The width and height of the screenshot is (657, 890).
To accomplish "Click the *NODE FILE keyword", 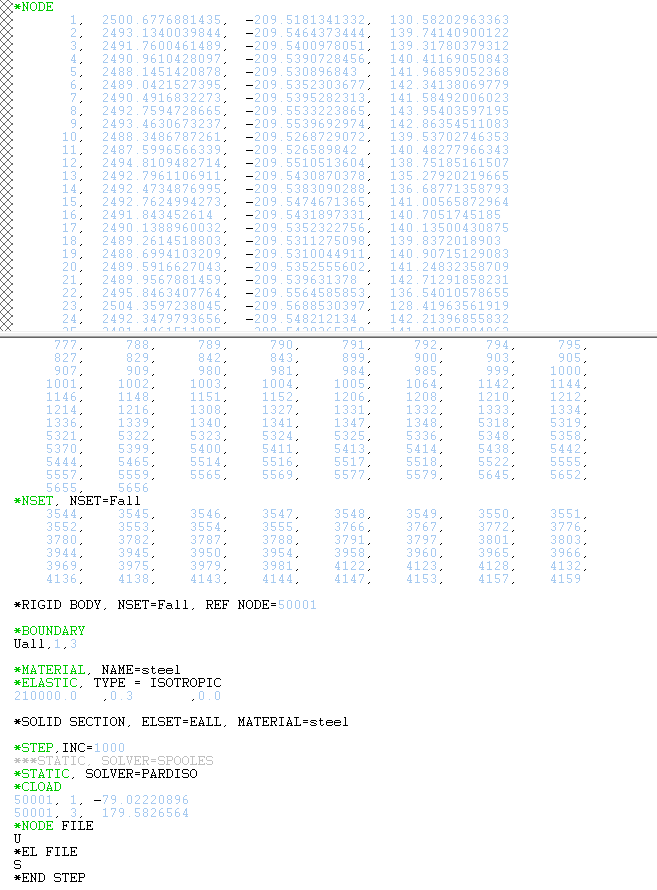I will click(x=53, y=826).
